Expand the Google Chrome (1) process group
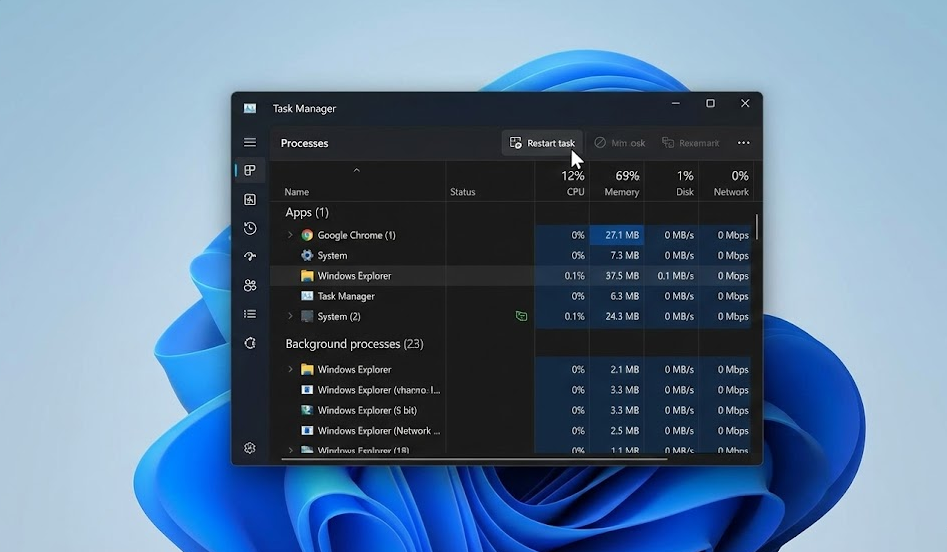This screenshot has width=947, height=552. (290, 235)
